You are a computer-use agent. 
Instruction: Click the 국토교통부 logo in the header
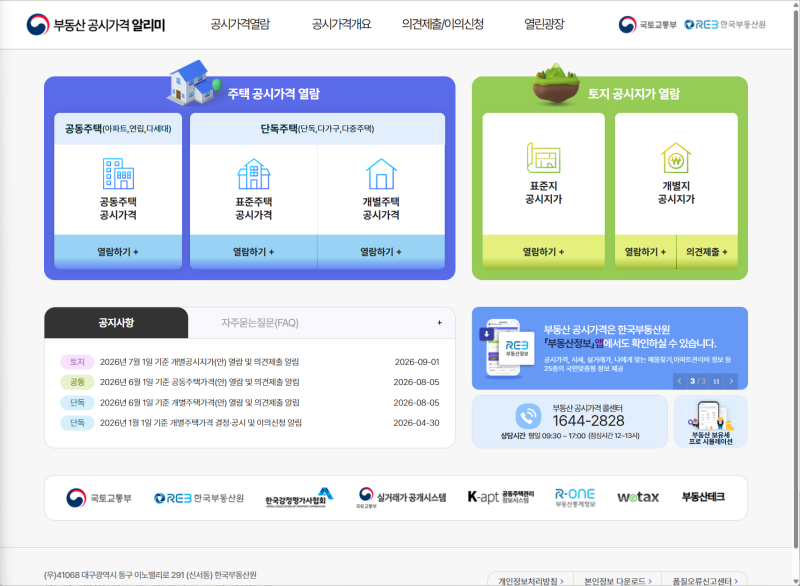coord(647,24)
